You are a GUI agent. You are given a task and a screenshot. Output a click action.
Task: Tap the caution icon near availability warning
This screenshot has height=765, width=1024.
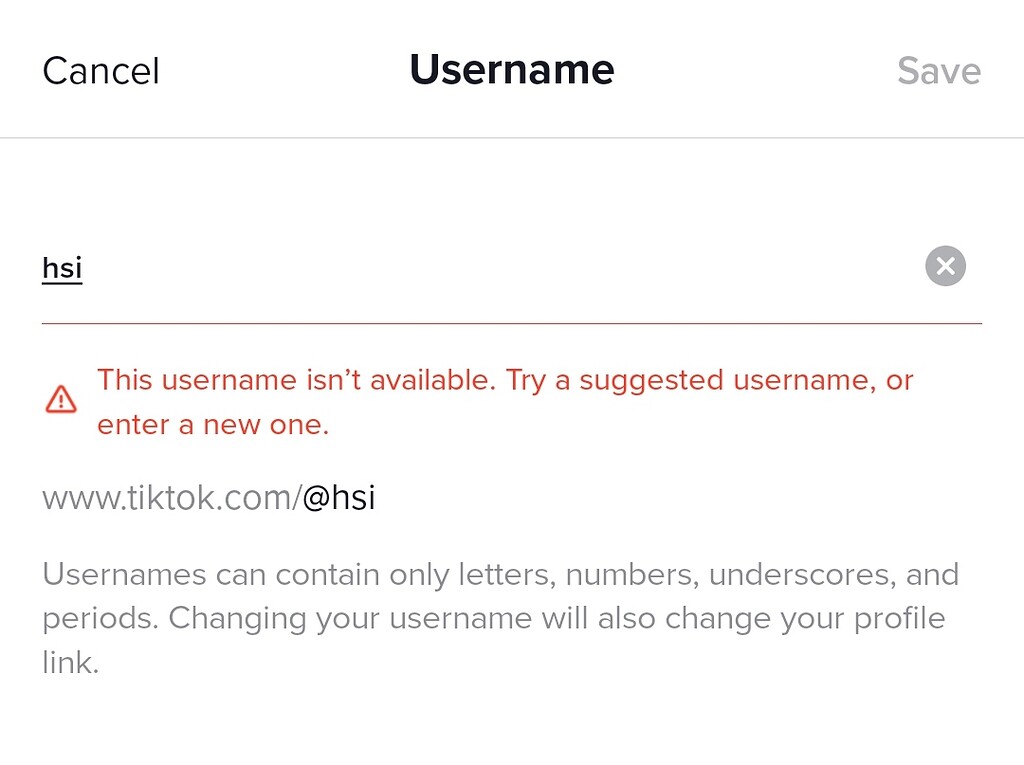pyautogui.click(x=60, y=399)
